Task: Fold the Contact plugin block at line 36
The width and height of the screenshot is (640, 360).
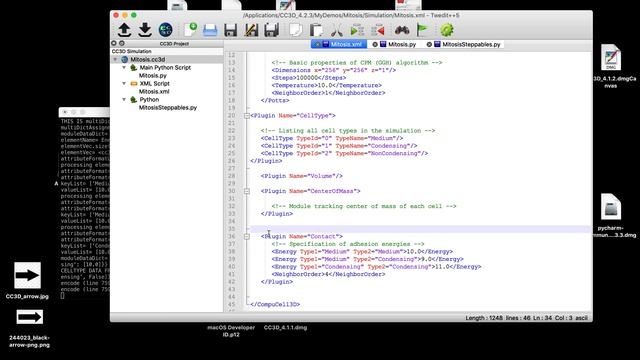Action: coord(247,236)
